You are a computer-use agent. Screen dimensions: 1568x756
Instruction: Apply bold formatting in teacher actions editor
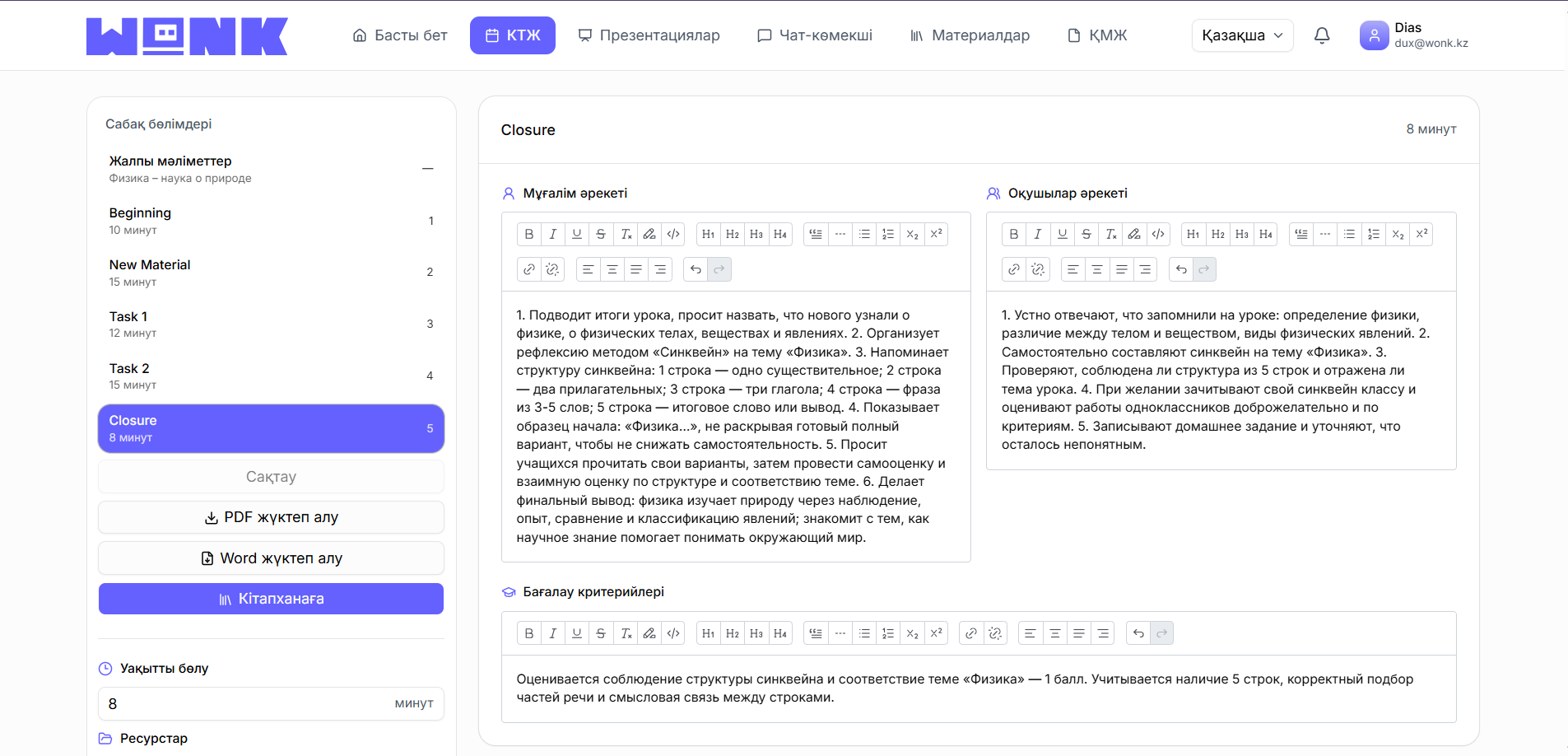tap(528, 234)
